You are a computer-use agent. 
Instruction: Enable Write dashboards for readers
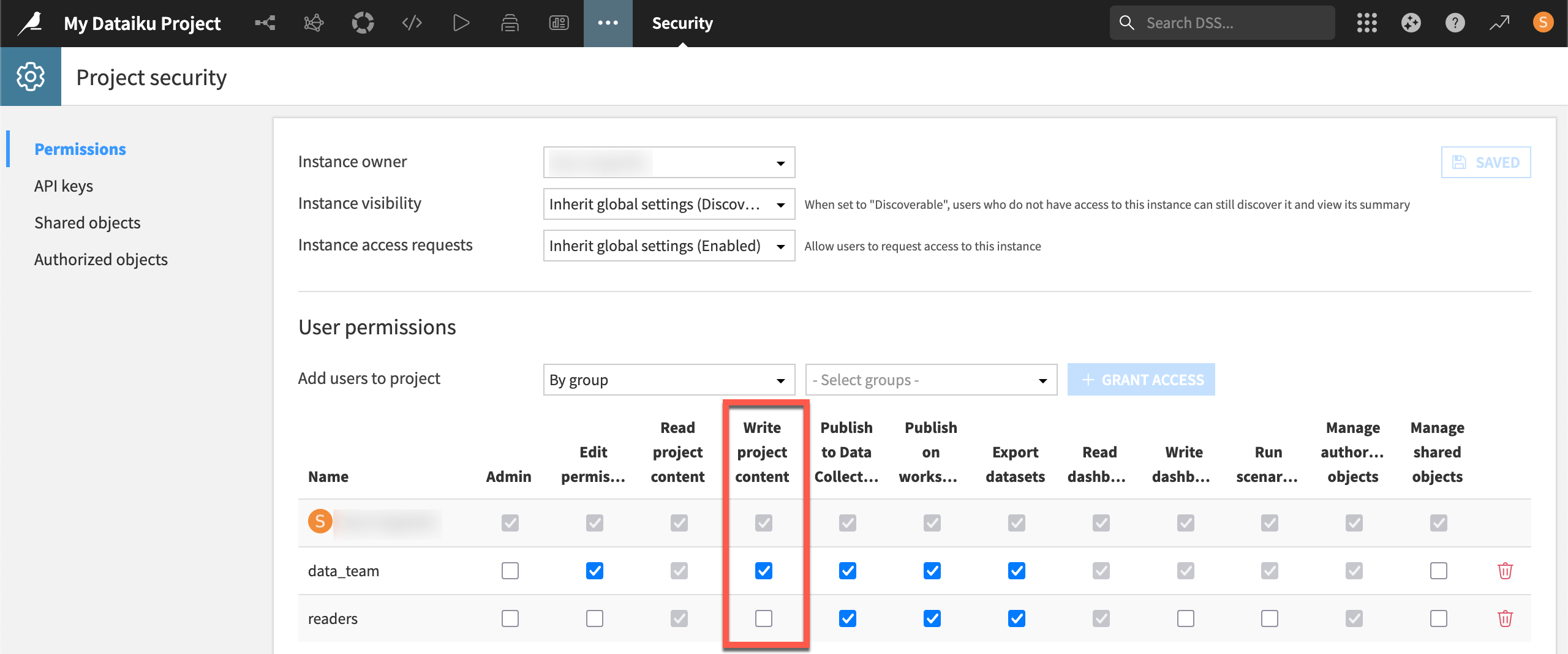click(1185, 618)
